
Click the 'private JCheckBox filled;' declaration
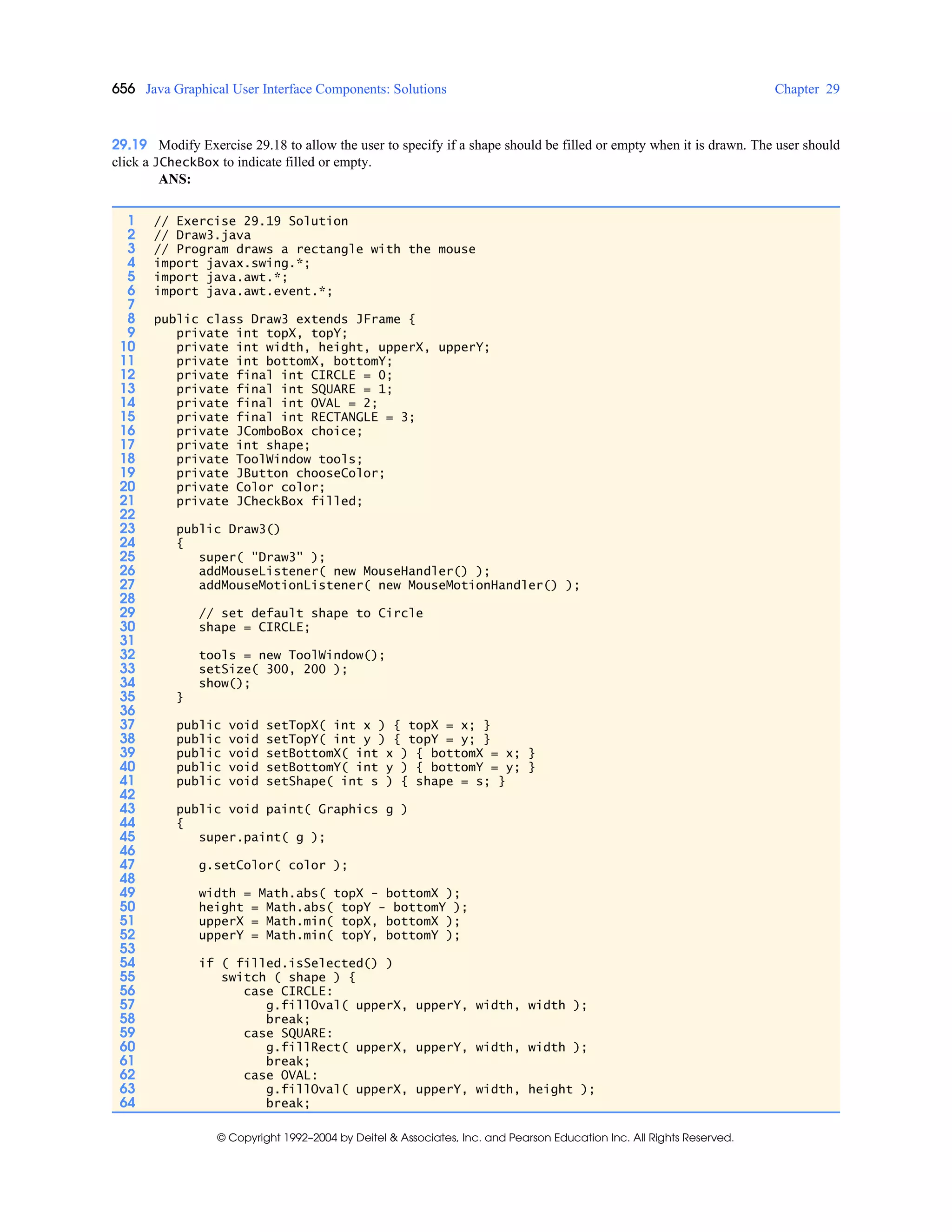tap(269, 502)
